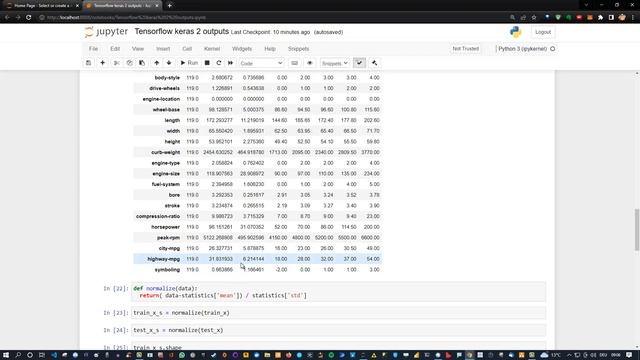This screenshot has height=360, width=640.
Task: Run the selected cell
Action: pos(189,63)
